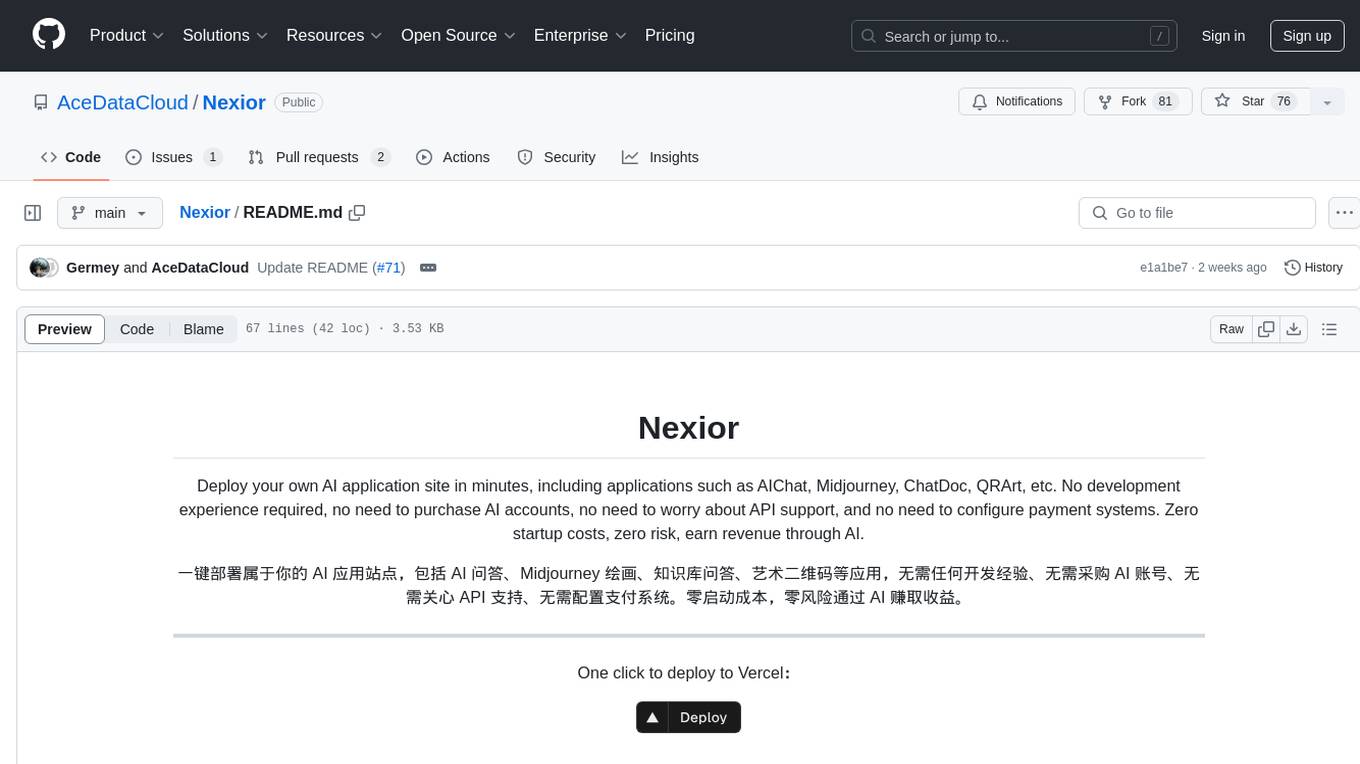Screen dimensions: 1360x764
Task: Open the star lists dropdown arrow
Action: pyautogui.click(x=1327, y=102)
